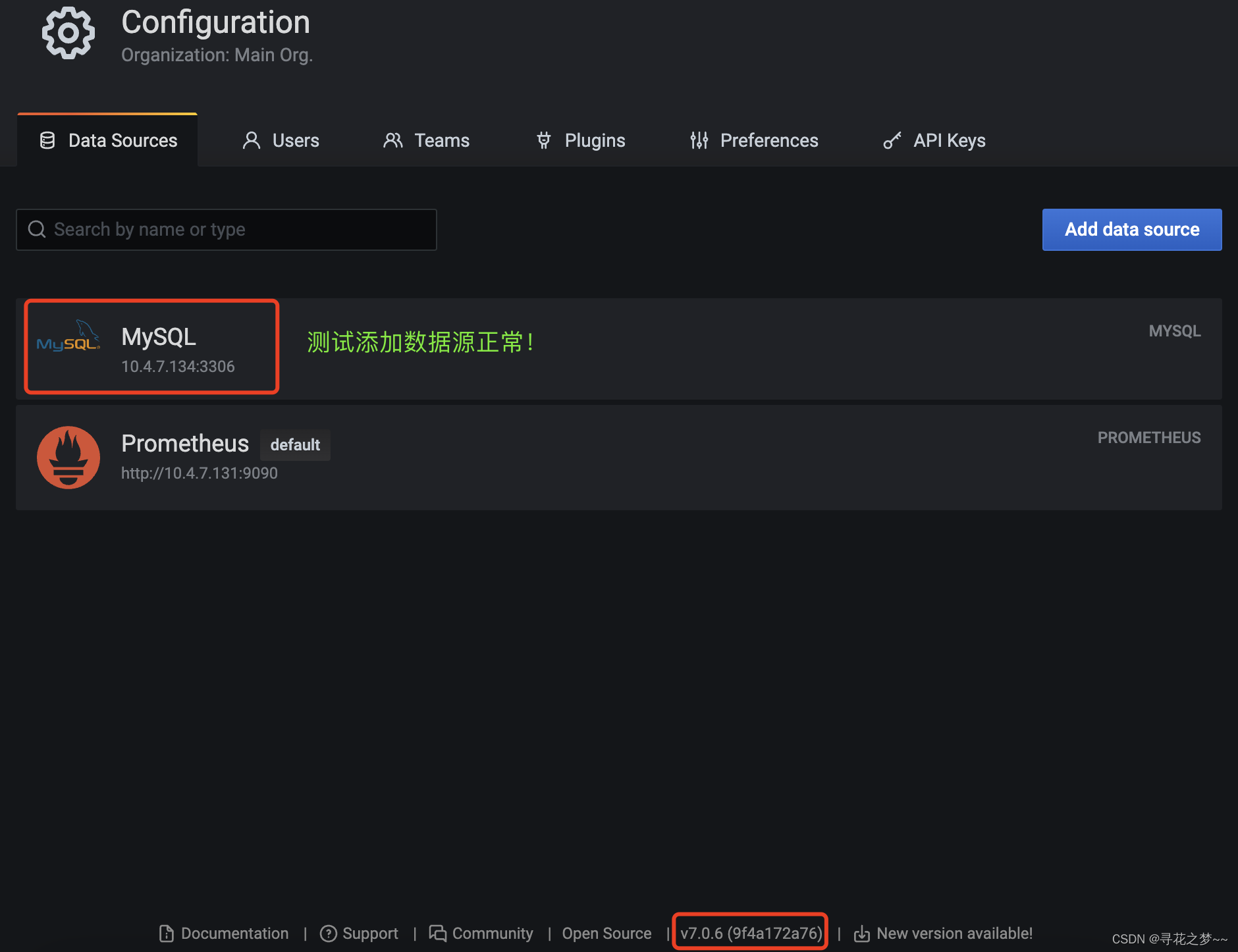Click the sliders icon beside Preferences
This screenshot has height=952, width=1238.
coord(699,140)
